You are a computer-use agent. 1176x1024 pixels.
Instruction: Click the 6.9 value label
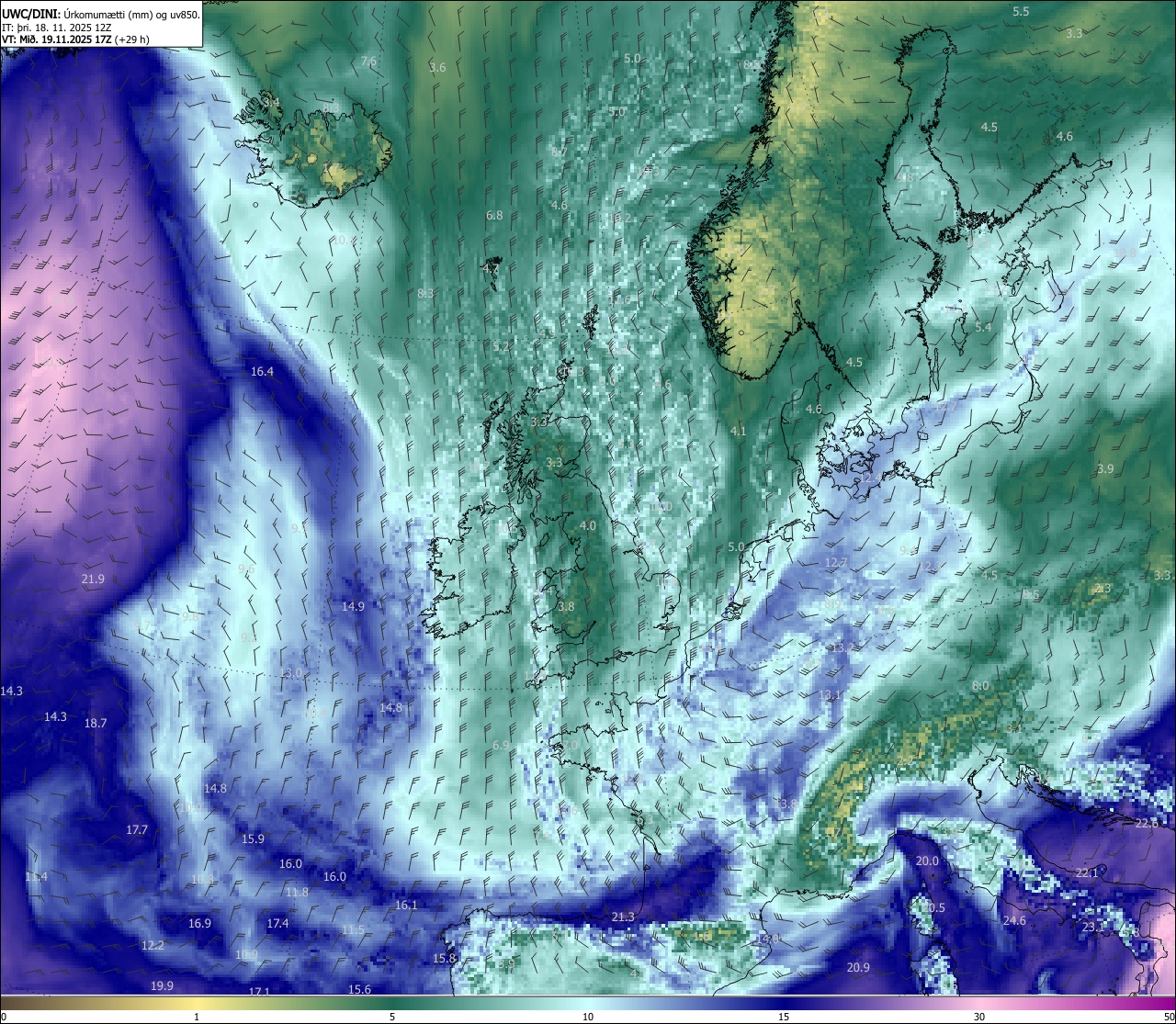[501, 746]
